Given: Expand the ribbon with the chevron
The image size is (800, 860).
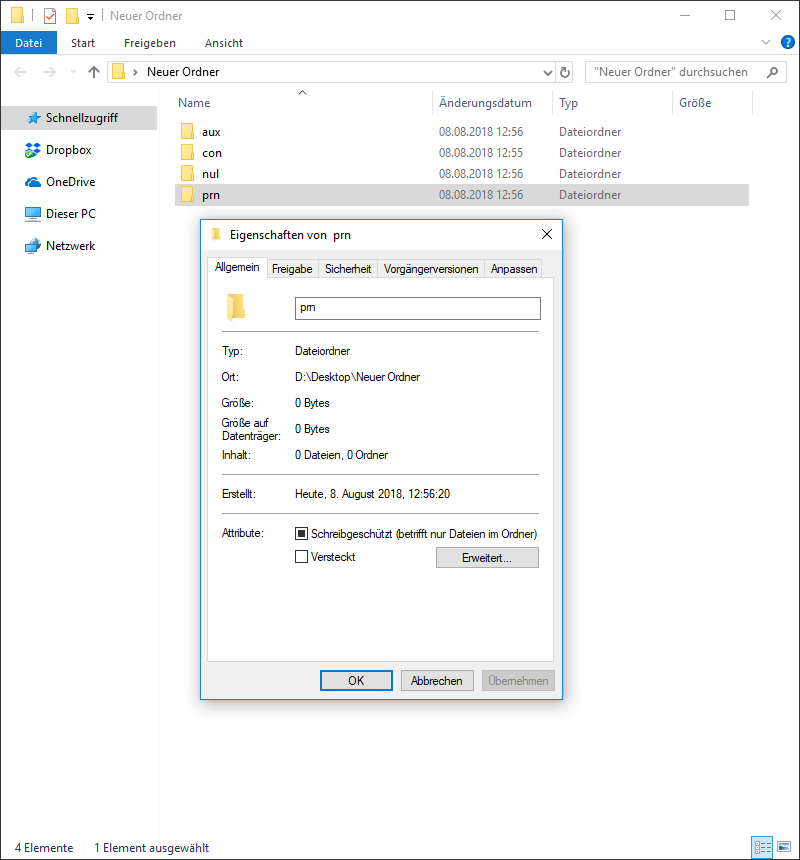Looking at the screenshot, I should tap(766, 42).
